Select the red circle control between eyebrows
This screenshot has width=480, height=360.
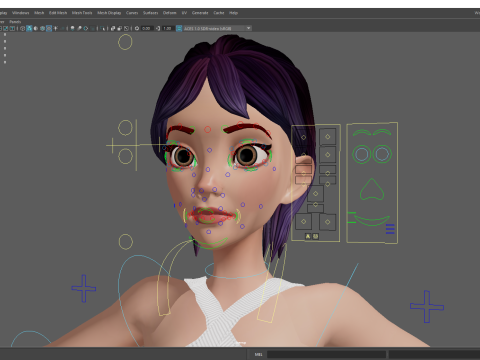(208, 129)
